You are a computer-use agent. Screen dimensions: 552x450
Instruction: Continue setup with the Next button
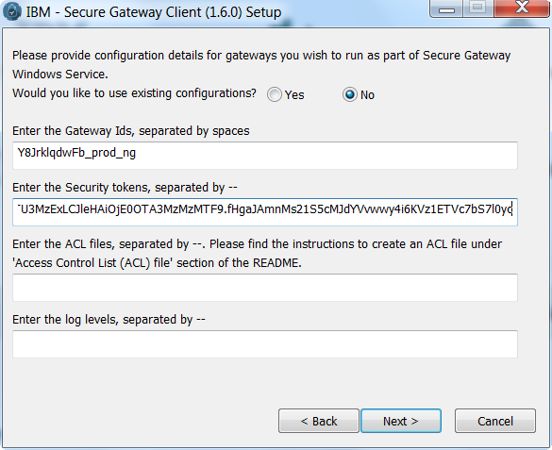[x=401, y=421]
